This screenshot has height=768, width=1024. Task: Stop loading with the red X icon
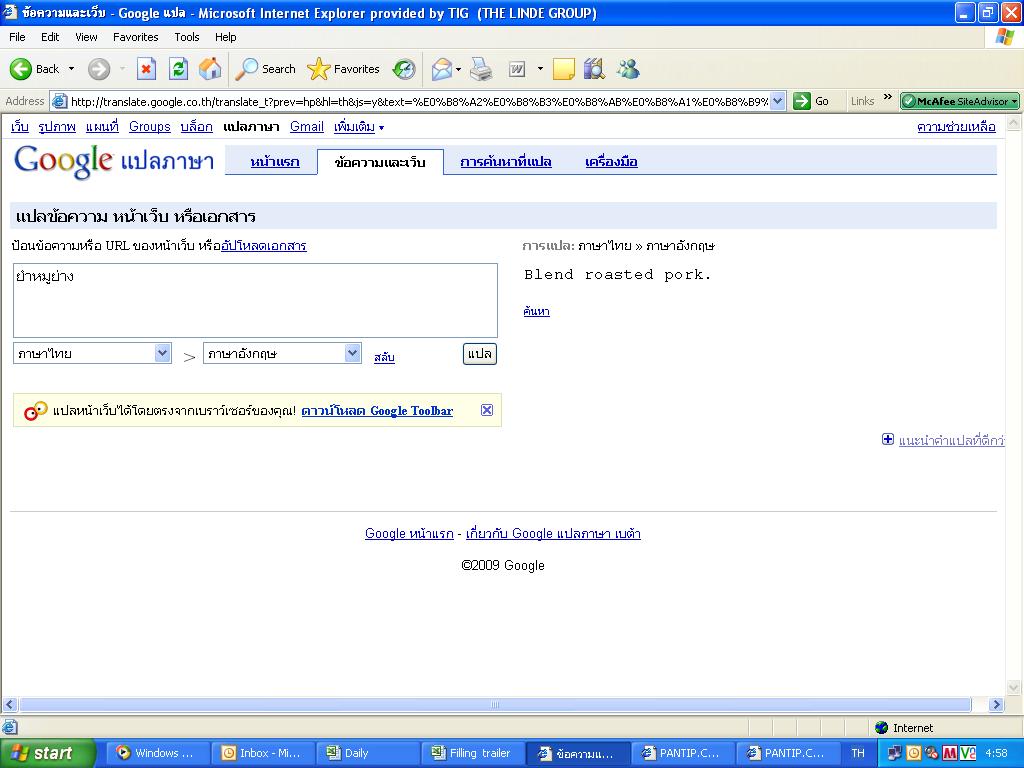(x=146, y=69)
